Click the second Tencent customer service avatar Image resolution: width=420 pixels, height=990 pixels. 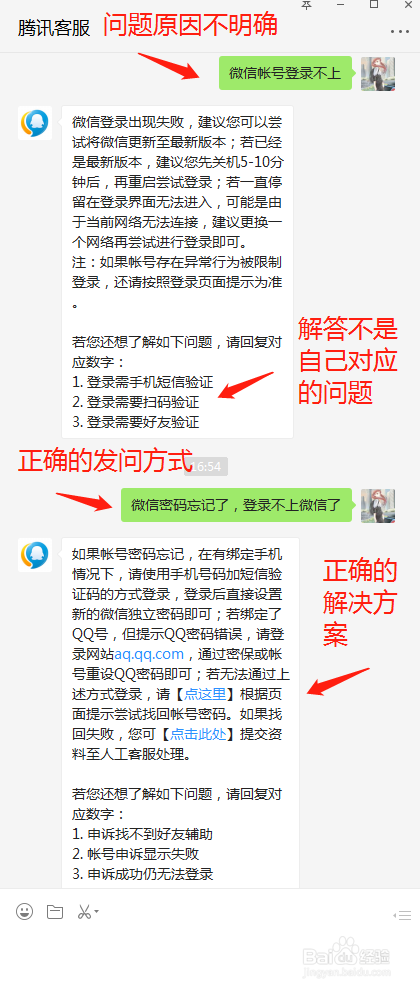tap(35, 555)
